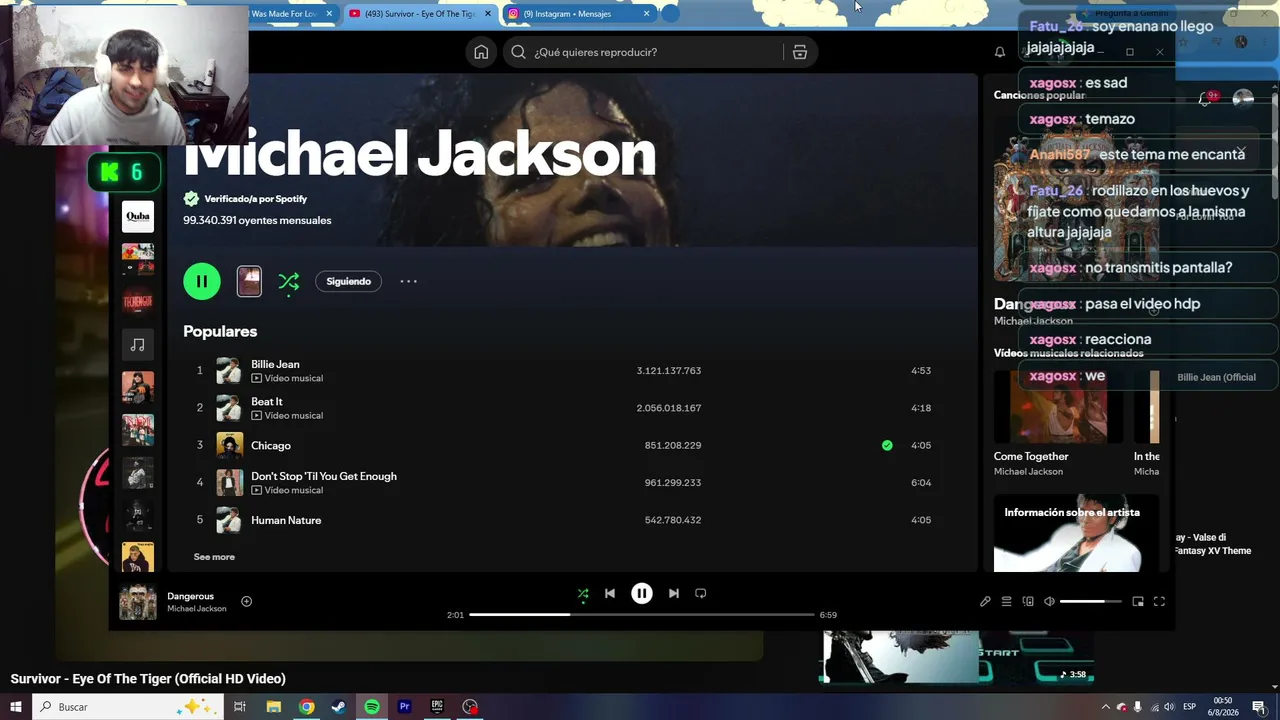
Task: Open Michael Jackson artist link in the player bar
Action: [197, 609]
